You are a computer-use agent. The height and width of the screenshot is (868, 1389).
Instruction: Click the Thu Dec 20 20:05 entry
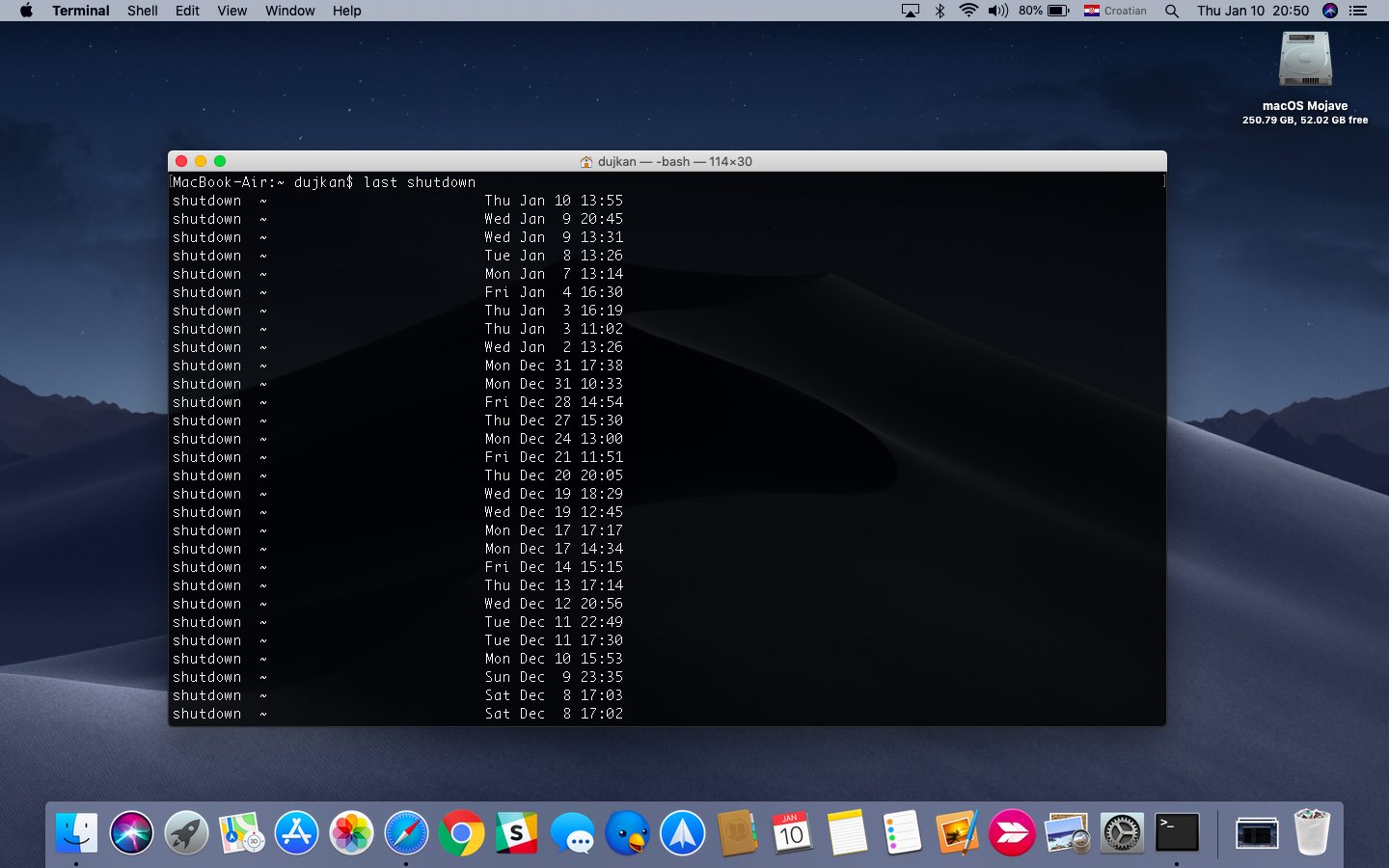click(554, 475)
